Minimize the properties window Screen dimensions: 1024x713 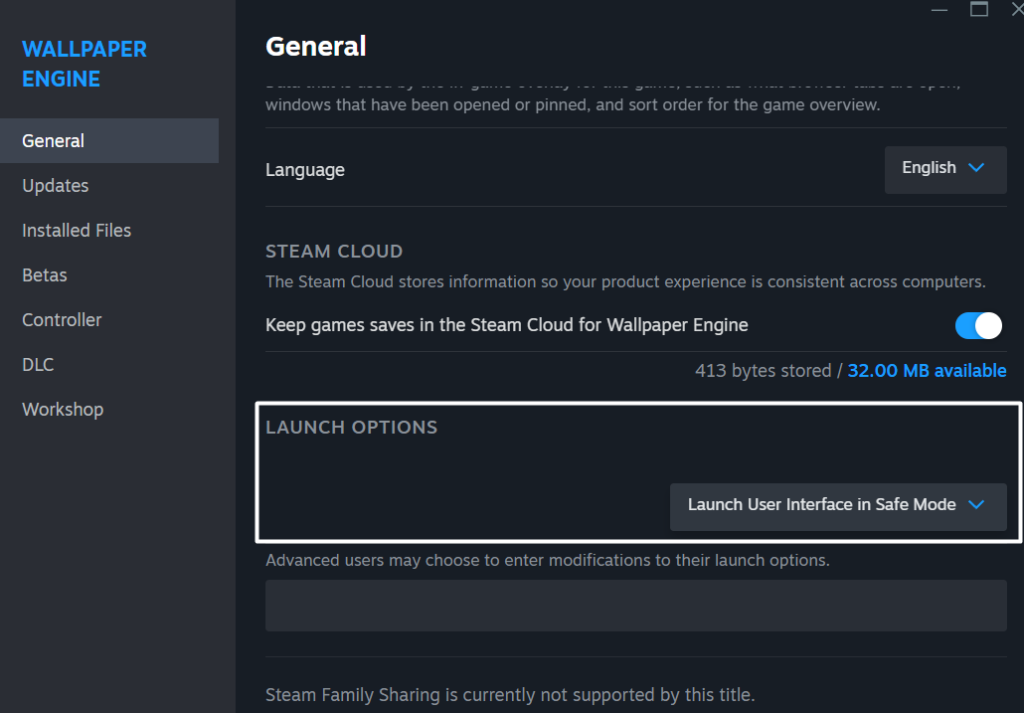coord(938,9)
